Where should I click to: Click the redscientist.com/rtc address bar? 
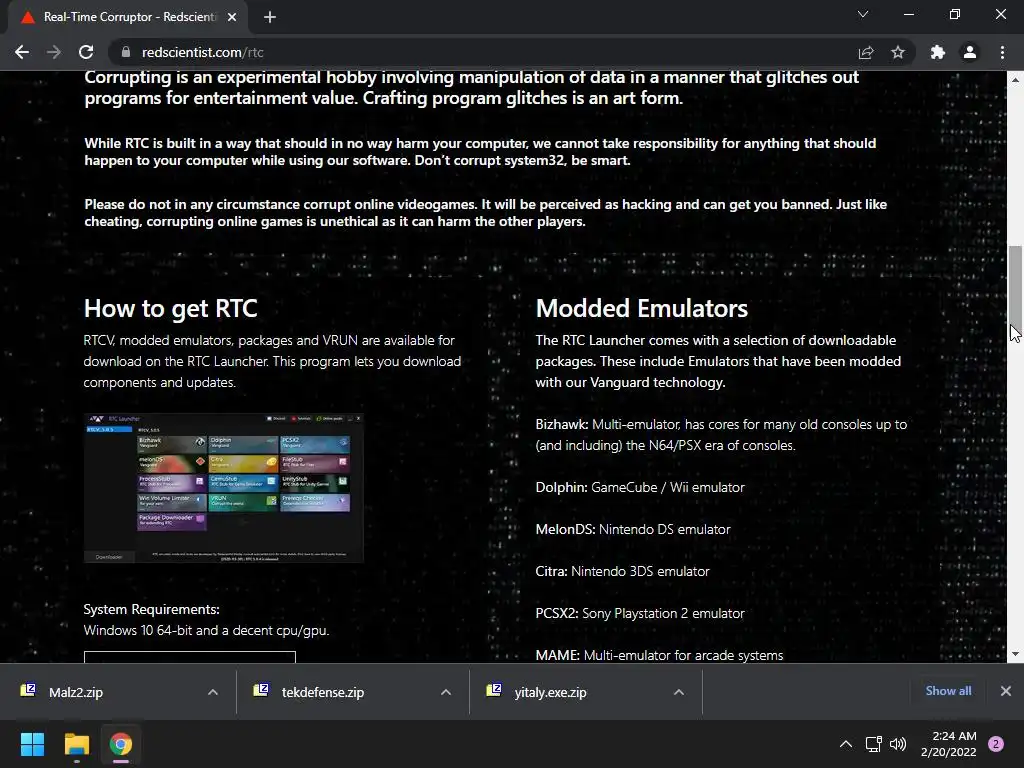point(483,52)
